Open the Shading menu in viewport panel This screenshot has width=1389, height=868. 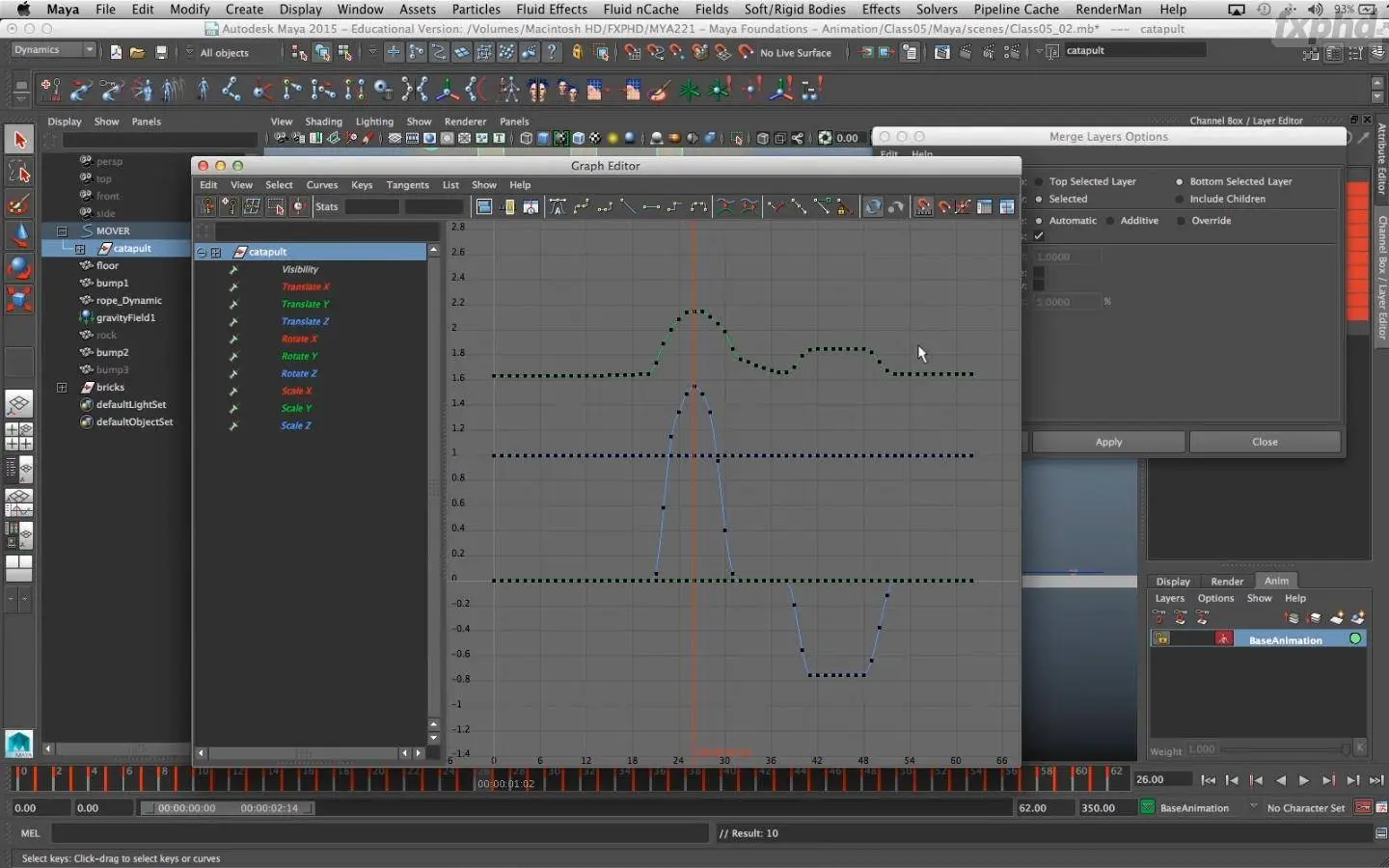(323, 122)
